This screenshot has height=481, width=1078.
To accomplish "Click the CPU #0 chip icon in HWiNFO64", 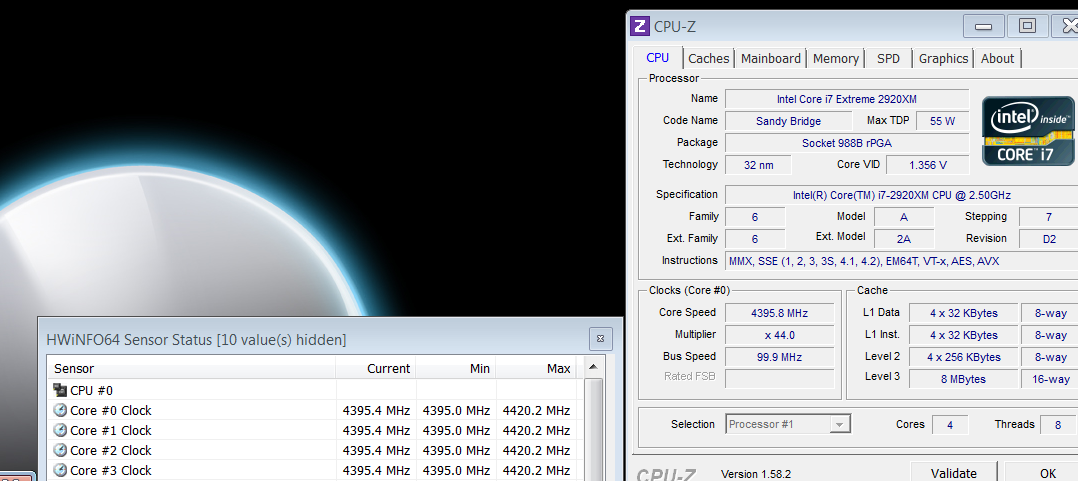I will click(60, 390).
